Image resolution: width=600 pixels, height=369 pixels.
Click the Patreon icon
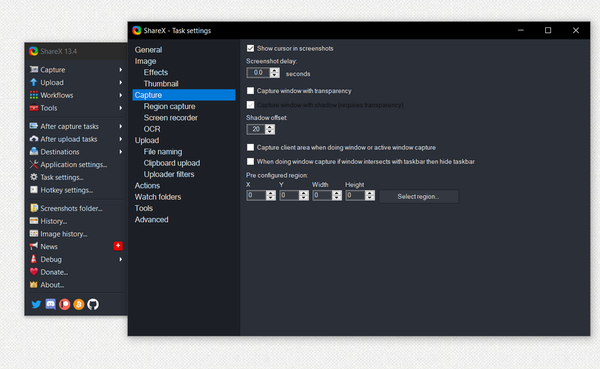[65, 304]
